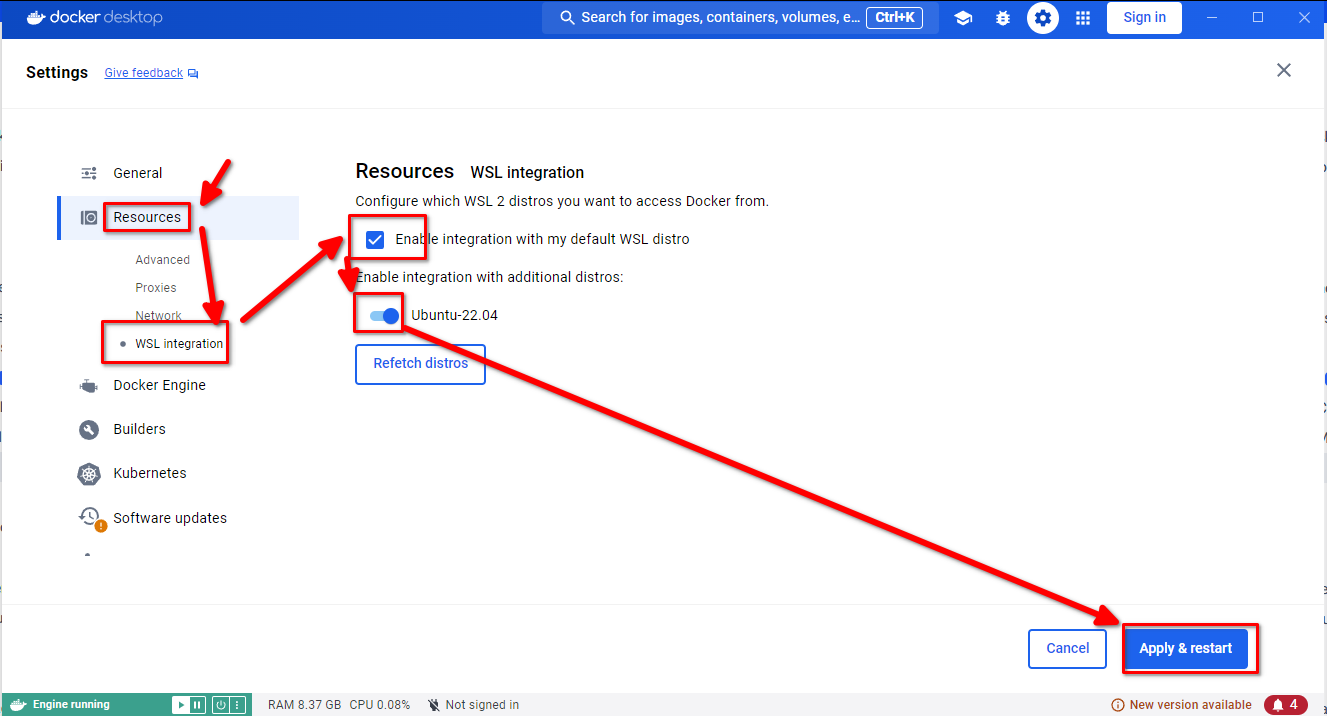
Task: Click the bug troubleshoot icon
Action: tap(1003, 18)
